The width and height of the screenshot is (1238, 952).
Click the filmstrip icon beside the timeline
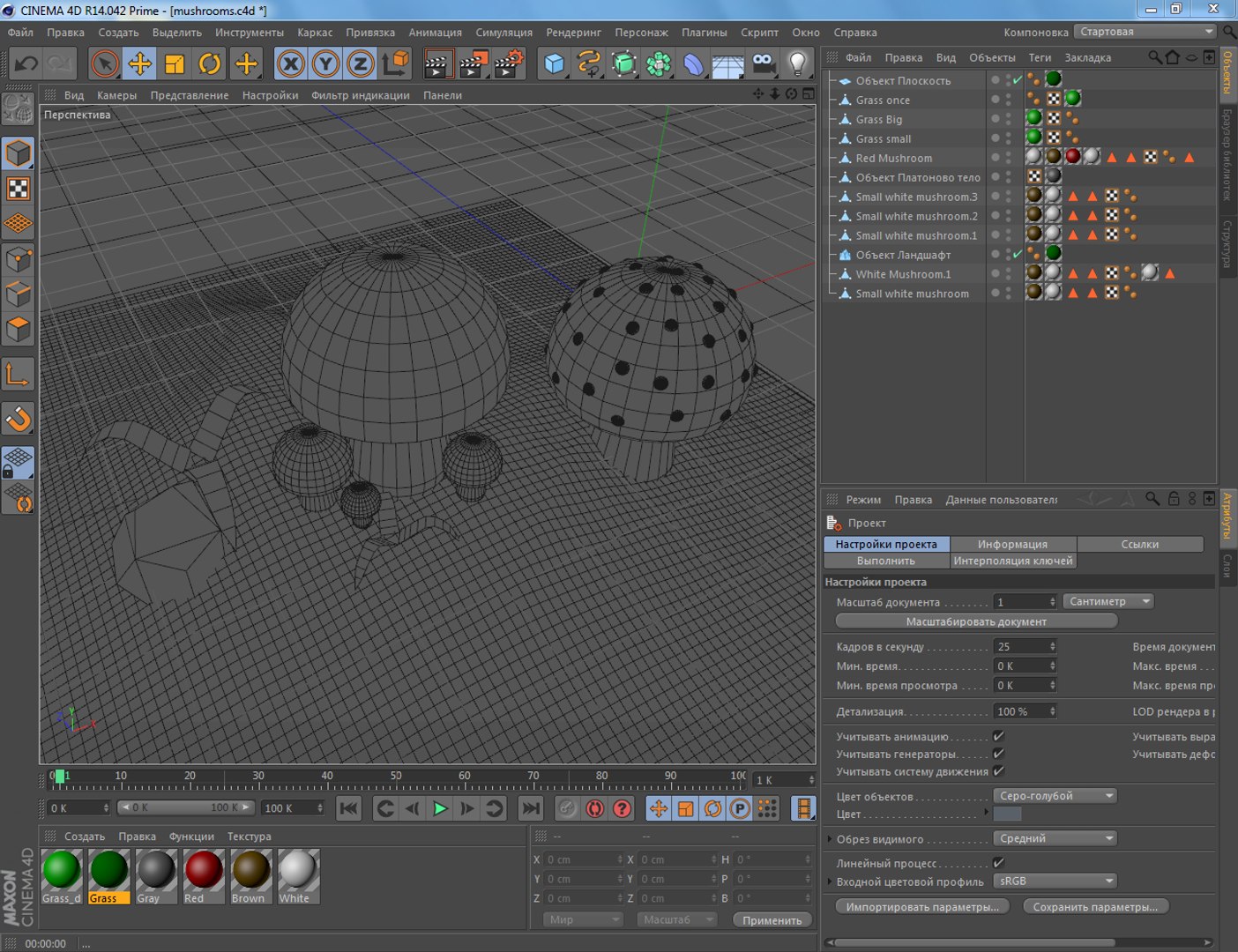803,808
